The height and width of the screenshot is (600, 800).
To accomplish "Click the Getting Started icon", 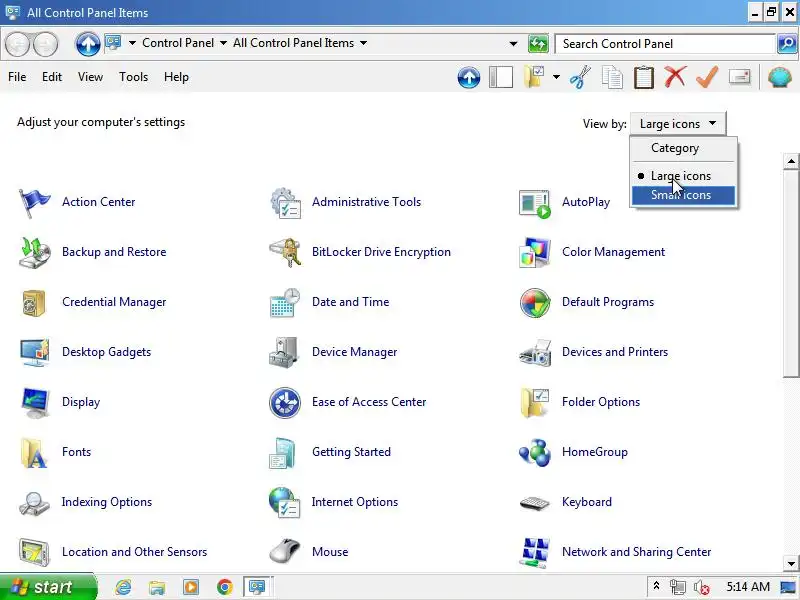I will pos(283,453).
